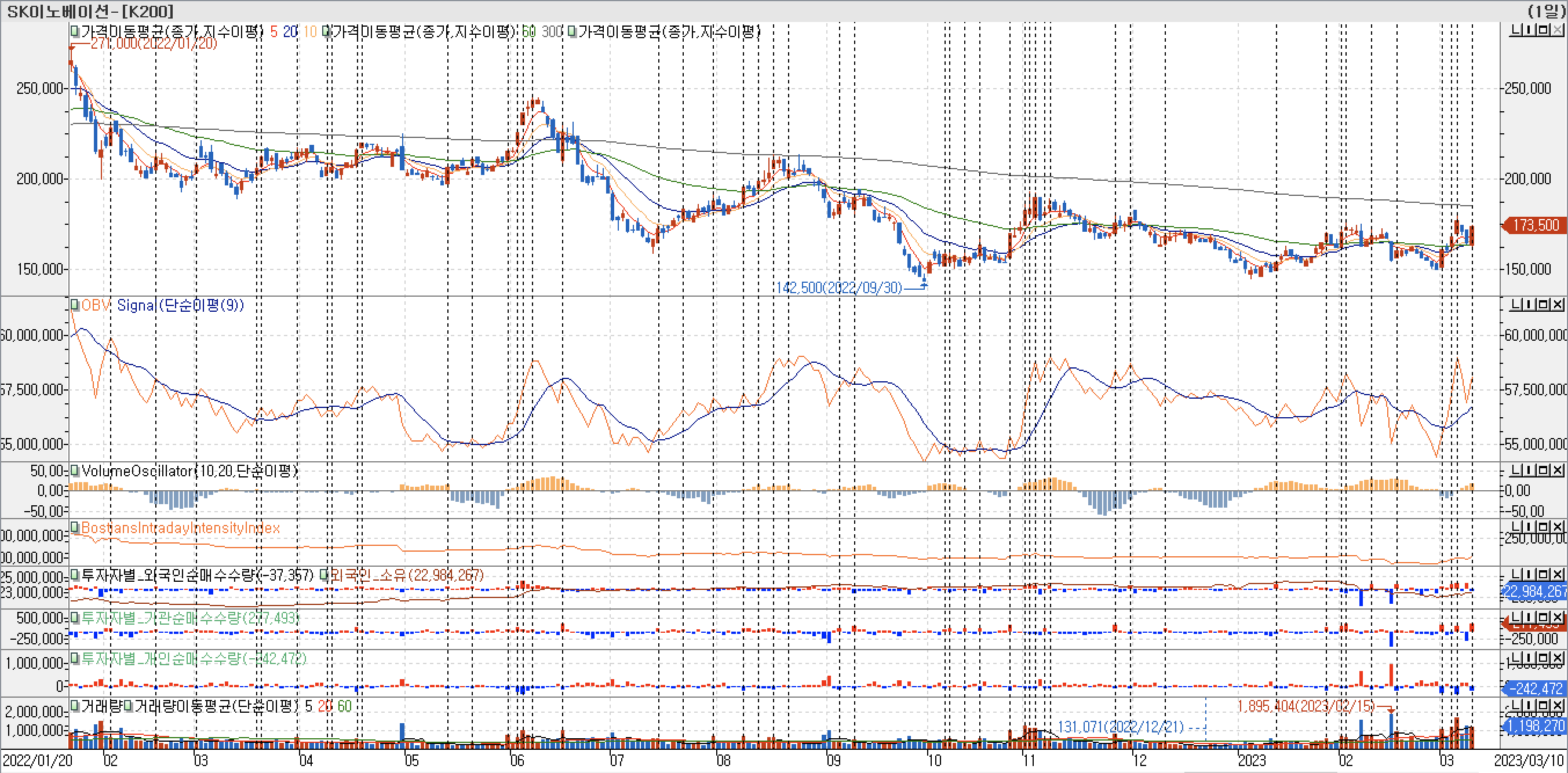Maximize the VolumeOscillator pane

pyautogui.click(x=1544, y=471)
